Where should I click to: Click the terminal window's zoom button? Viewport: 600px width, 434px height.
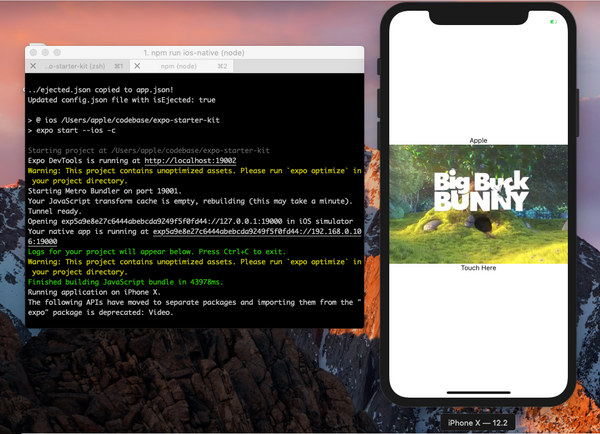(57, 52)
